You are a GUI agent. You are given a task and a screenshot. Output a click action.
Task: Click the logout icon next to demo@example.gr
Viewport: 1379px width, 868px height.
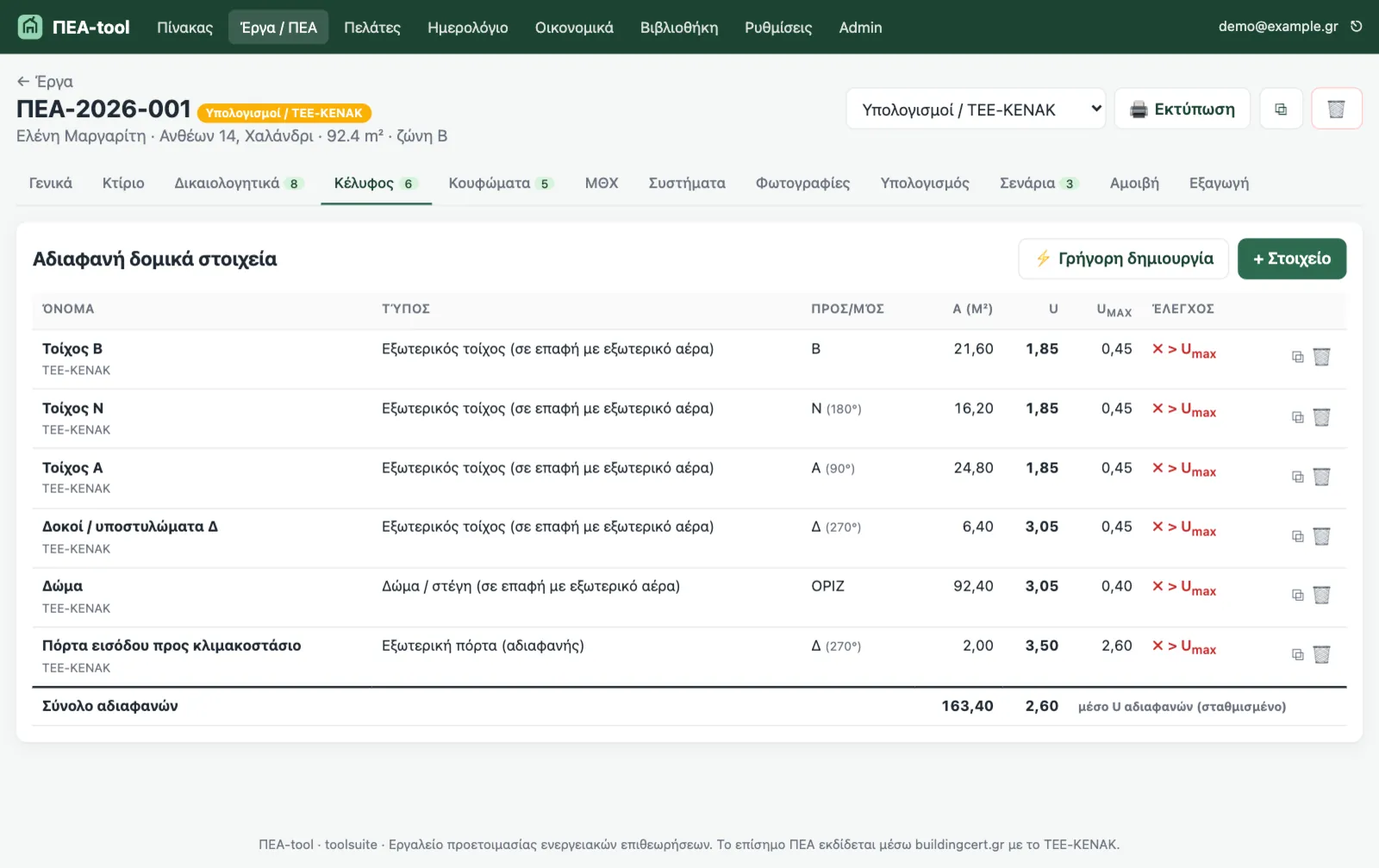click(1357, 27)
